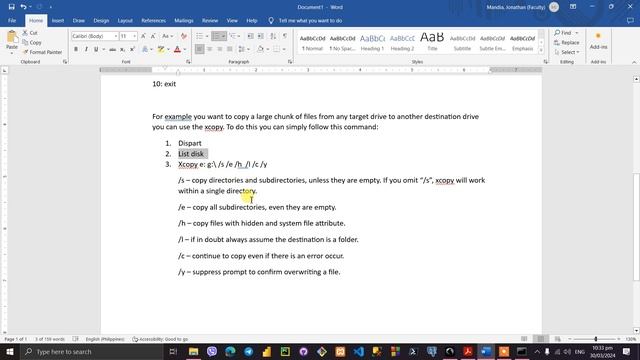Switch to the Insert tab
Image resolution: width=640 pixels, height=360 pixels.
pos(58,20)
